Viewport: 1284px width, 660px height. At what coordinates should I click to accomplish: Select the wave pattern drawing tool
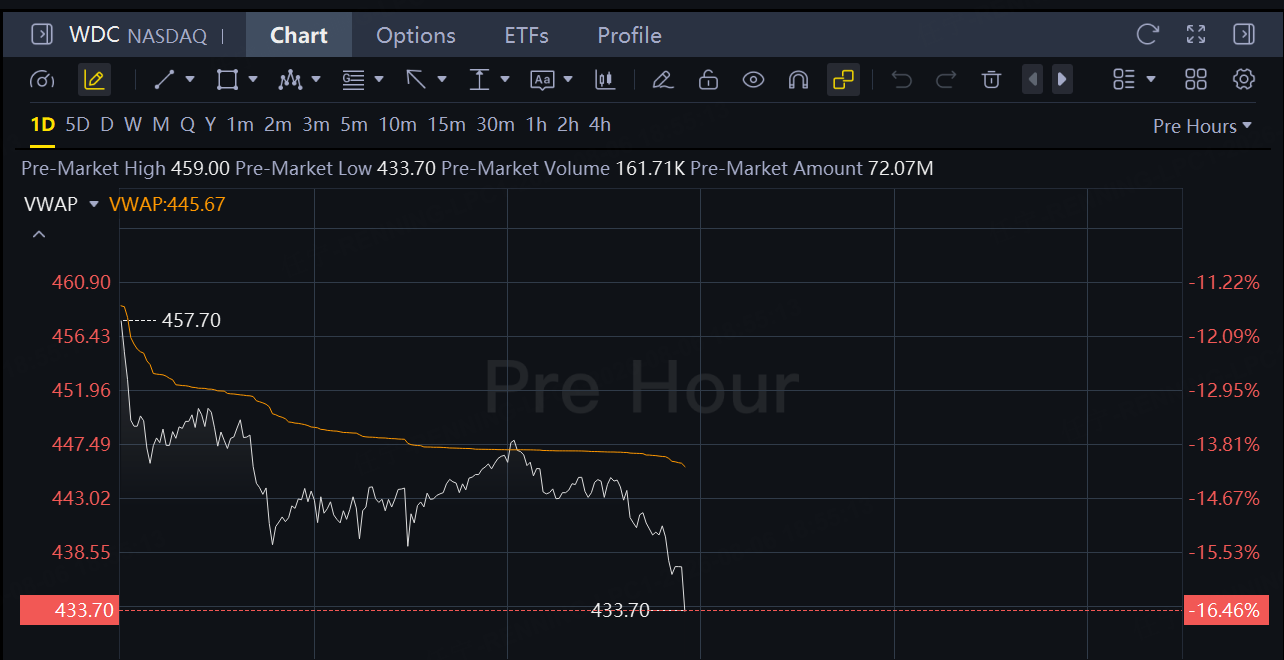[x=291, y=79]
